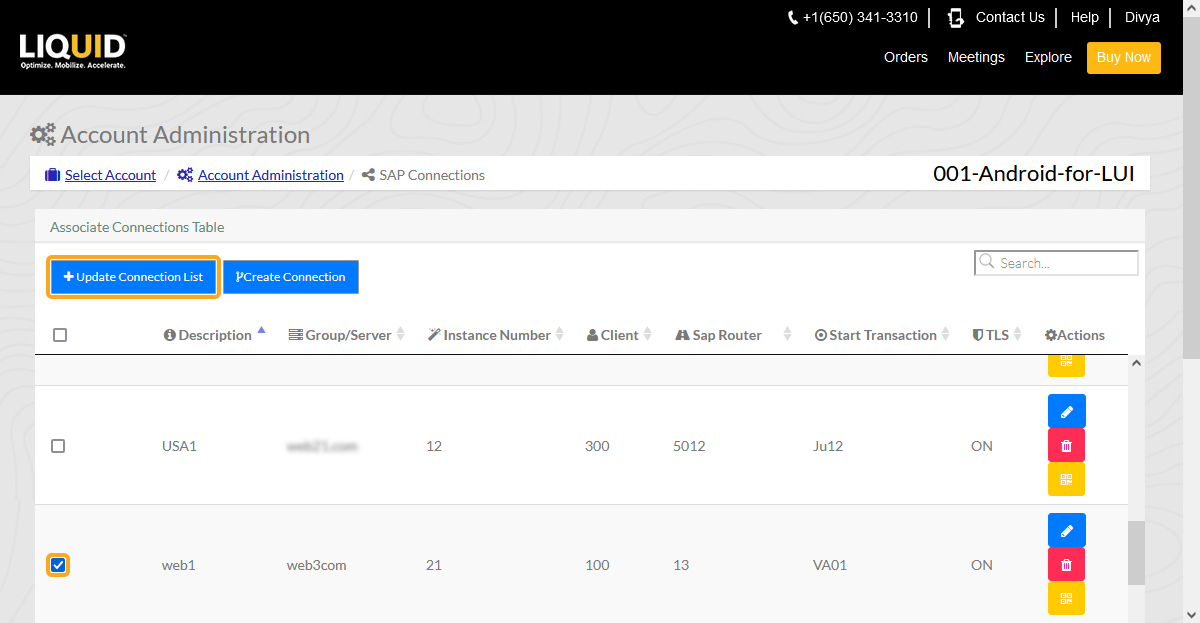Sort table by Sap Router column
1200x623 pixels.
733,335
